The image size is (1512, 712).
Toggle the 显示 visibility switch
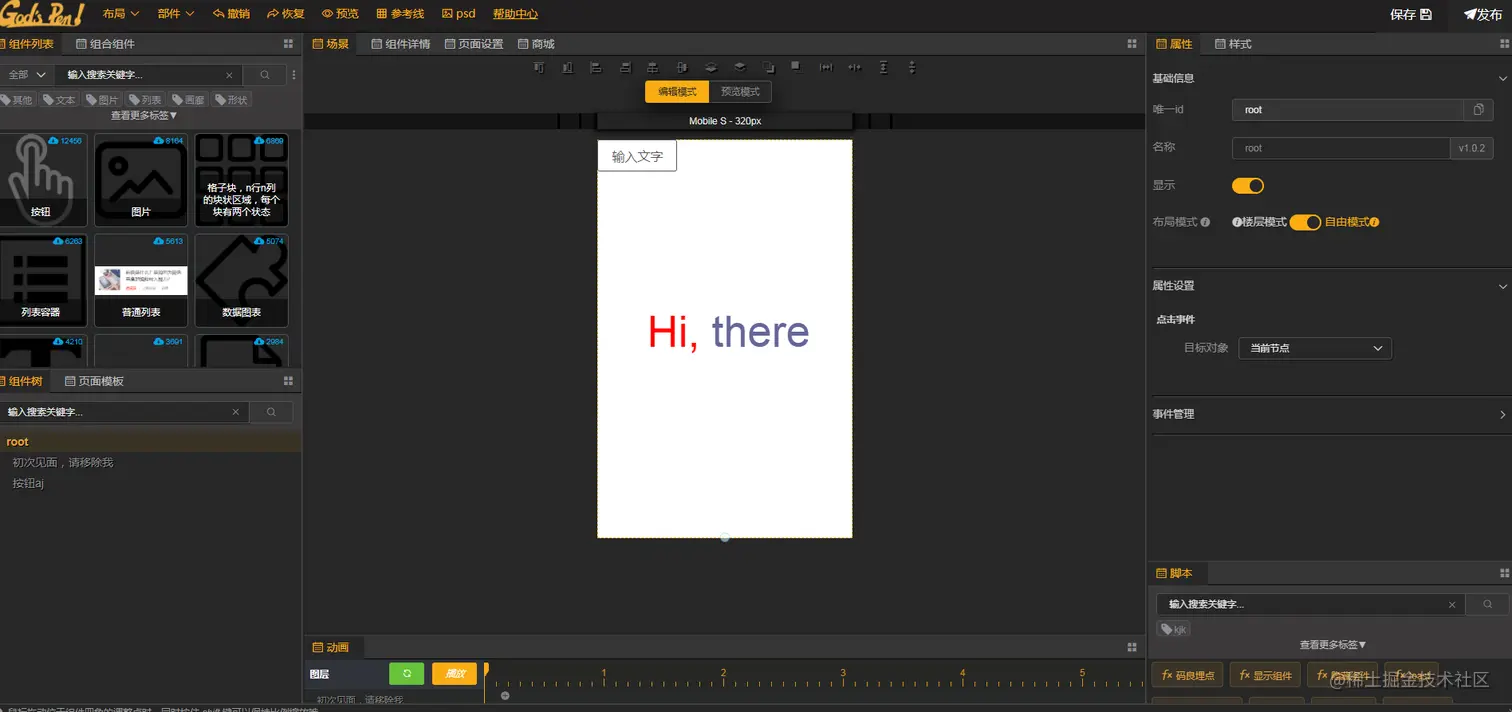pyautogui.click(x=1248, y=186)
